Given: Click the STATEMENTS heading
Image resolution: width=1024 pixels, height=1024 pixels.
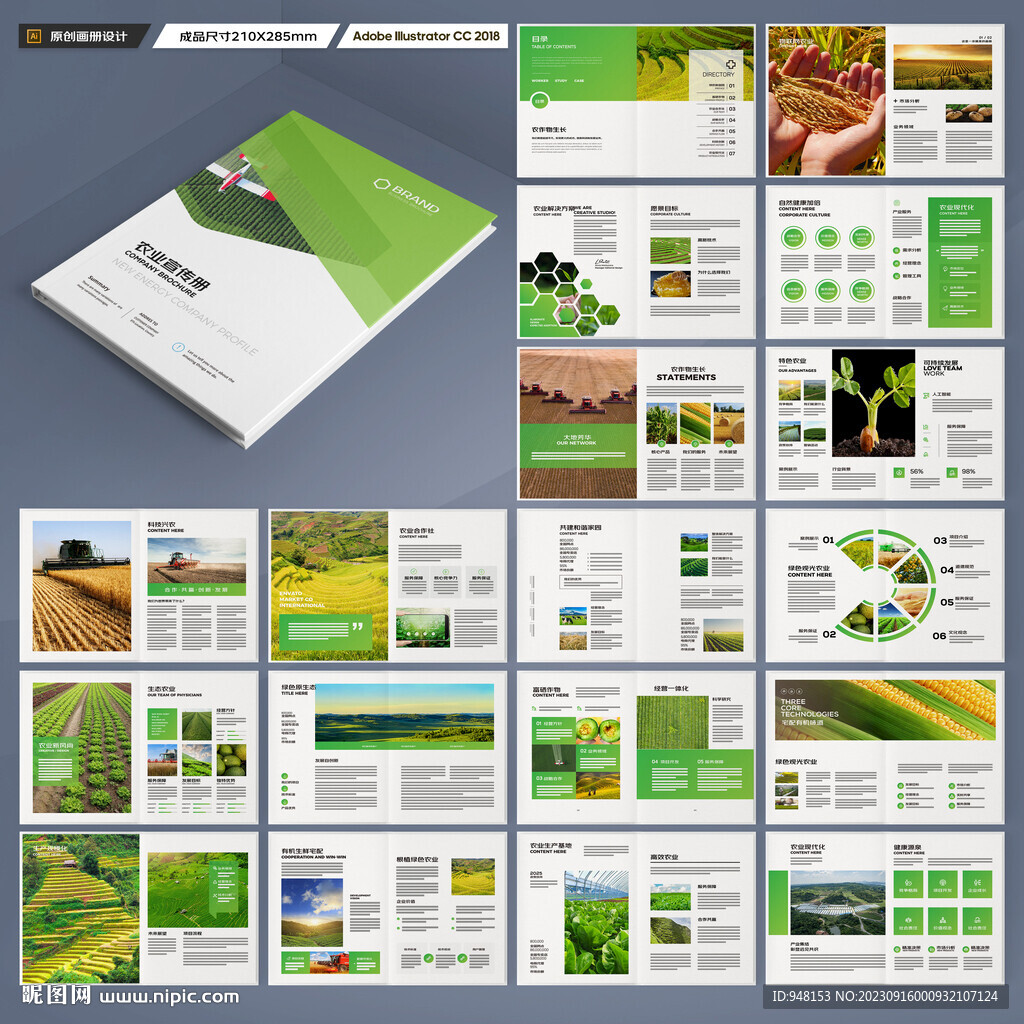Looking at the screenshot, I should tap(686, 377).
